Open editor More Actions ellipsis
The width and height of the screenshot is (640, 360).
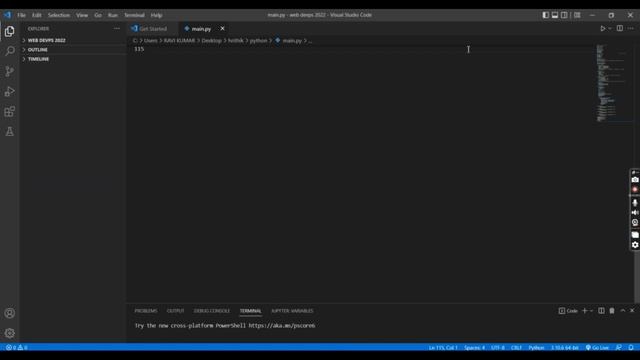pos(631,29)
